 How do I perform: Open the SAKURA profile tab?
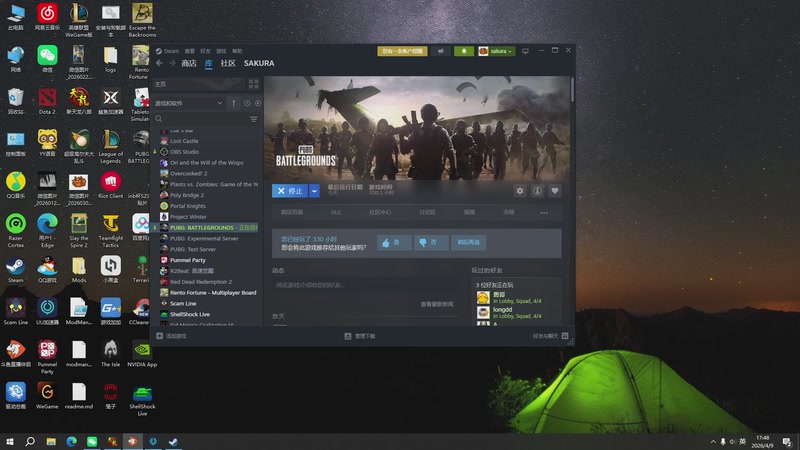259,63
